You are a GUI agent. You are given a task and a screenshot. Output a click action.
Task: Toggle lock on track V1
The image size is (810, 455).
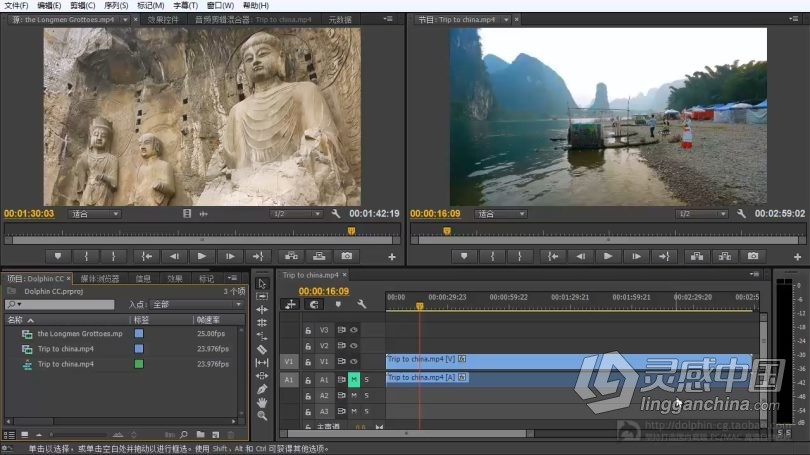click(x=308, y=362)
